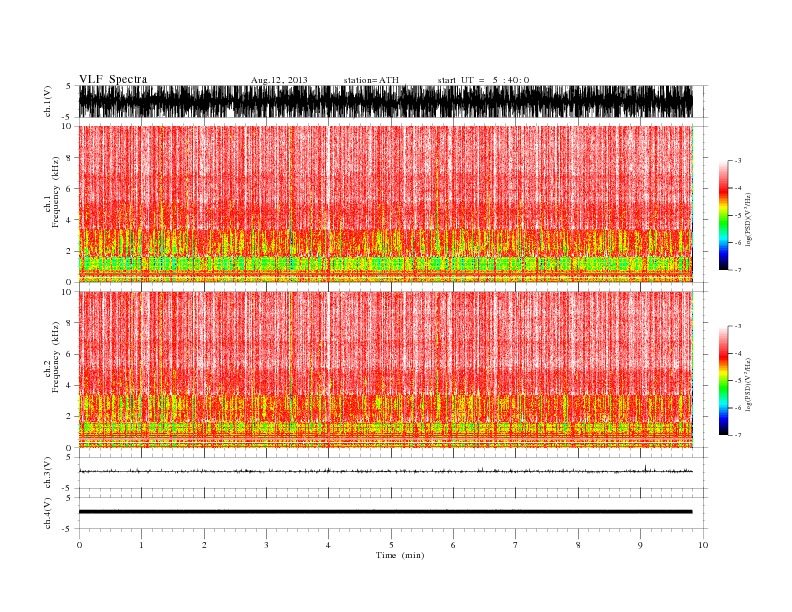This screenshot has height=612, width=792.
Task: Click the time axis tick label '10'
Action: pos(703,545)
